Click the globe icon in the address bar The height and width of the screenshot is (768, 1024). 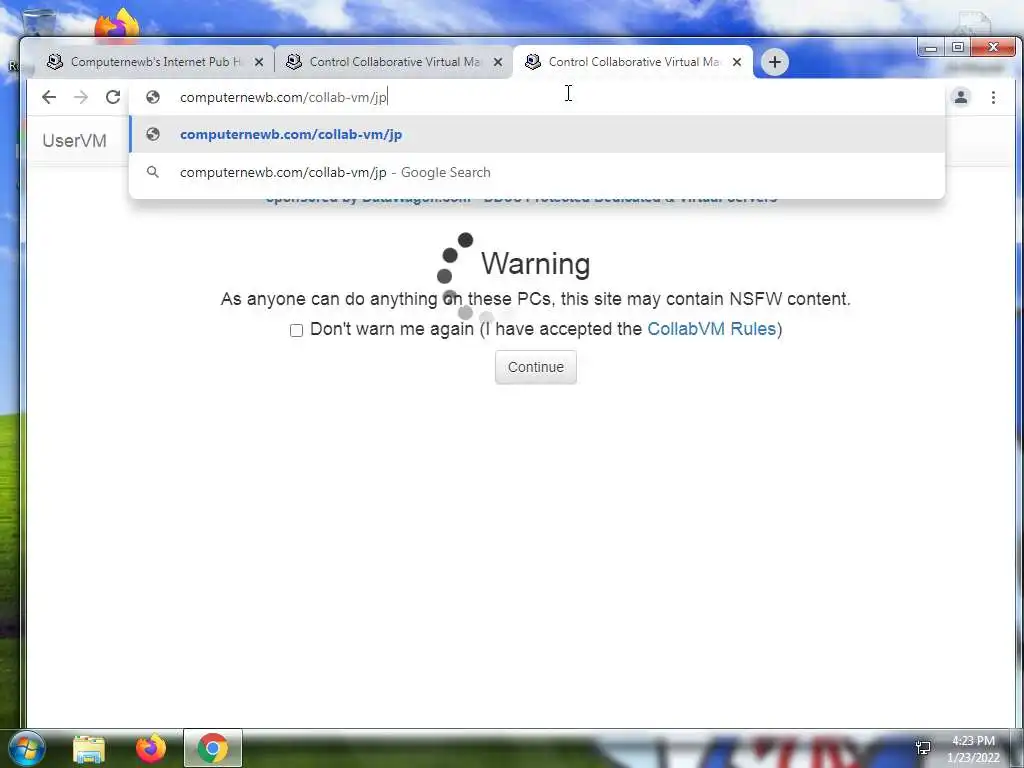pyautogui.click(x=153, y=97)
